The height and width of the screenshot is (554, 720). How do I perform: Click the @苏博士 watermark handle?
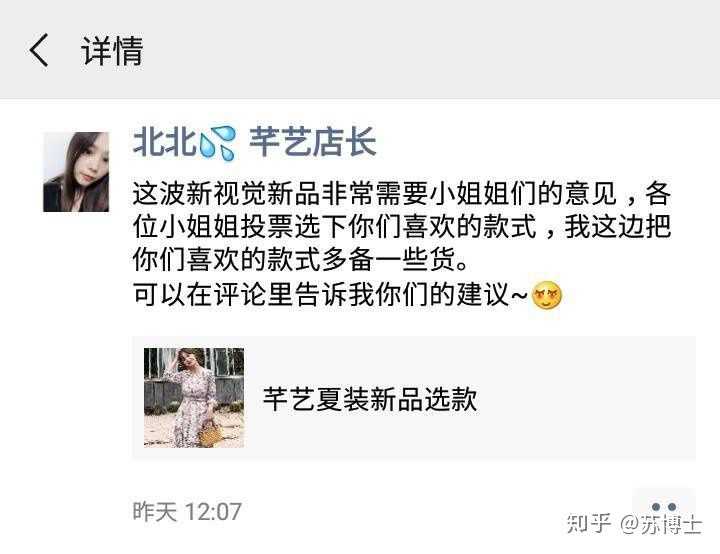[x=661, y=524]
